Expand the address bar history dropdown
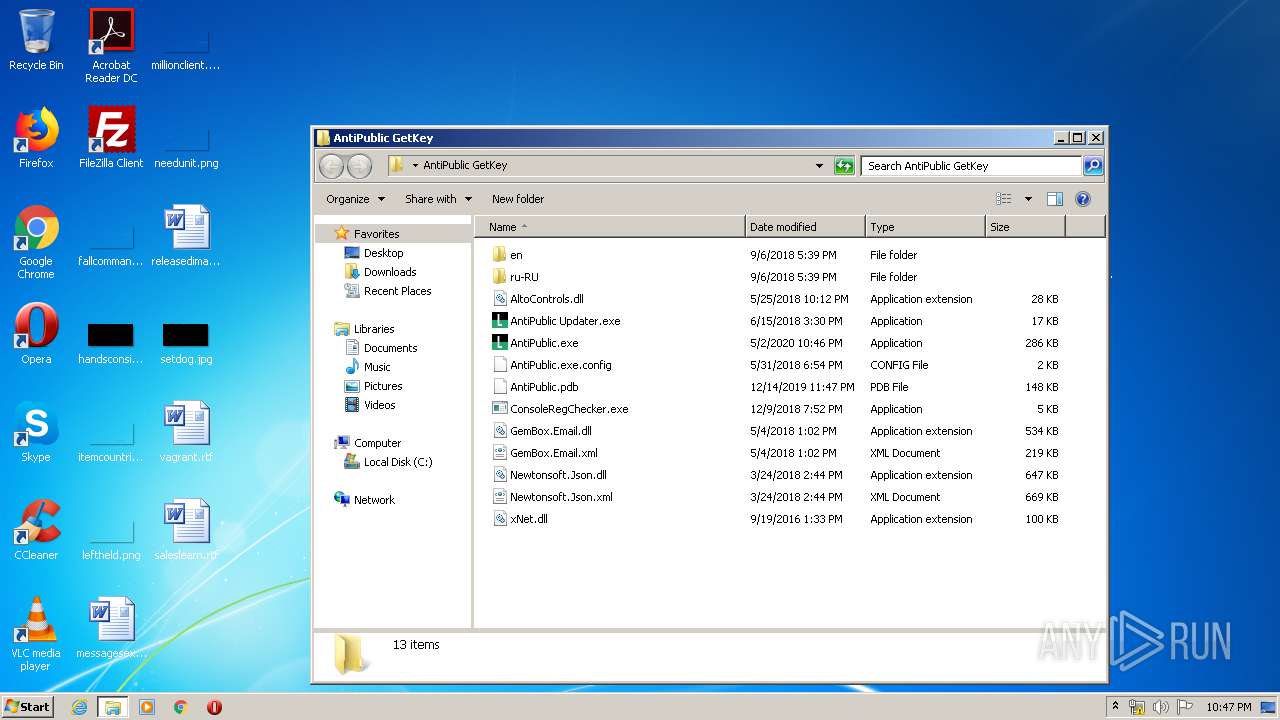This screenshot has height=720, width=1280. tap(819, 166)
